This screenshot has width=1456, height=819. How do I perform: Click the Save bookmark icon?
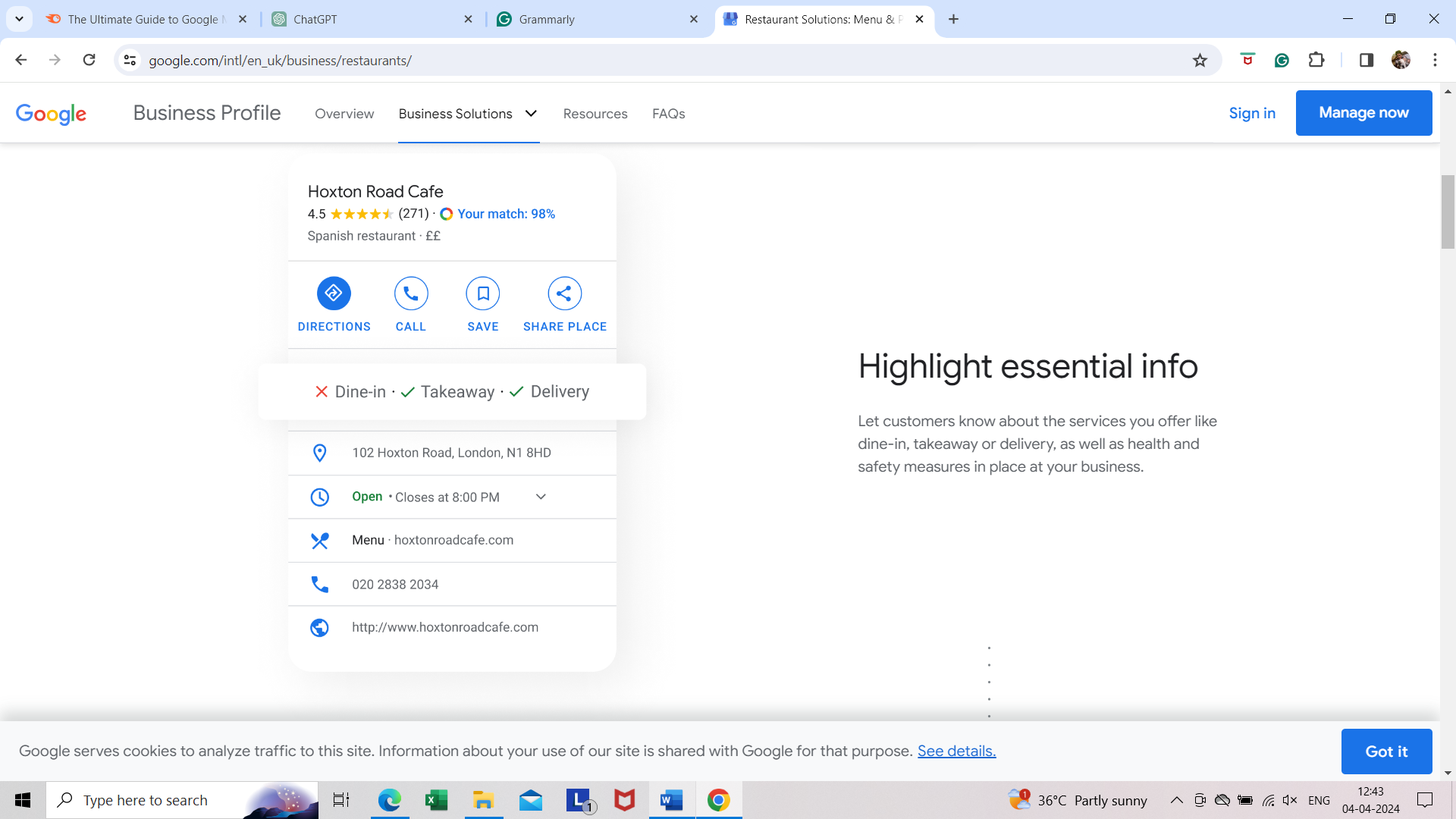coord(483,293)
